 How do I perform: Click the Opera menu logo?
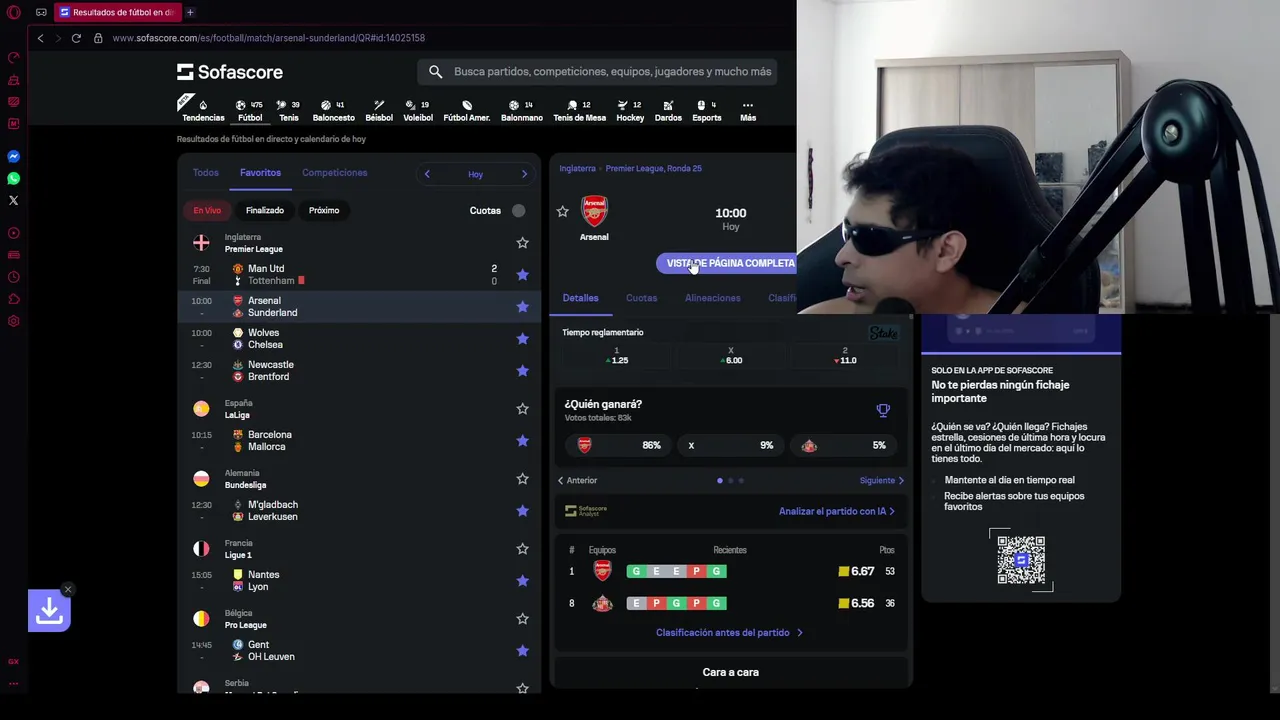point(13,12)
